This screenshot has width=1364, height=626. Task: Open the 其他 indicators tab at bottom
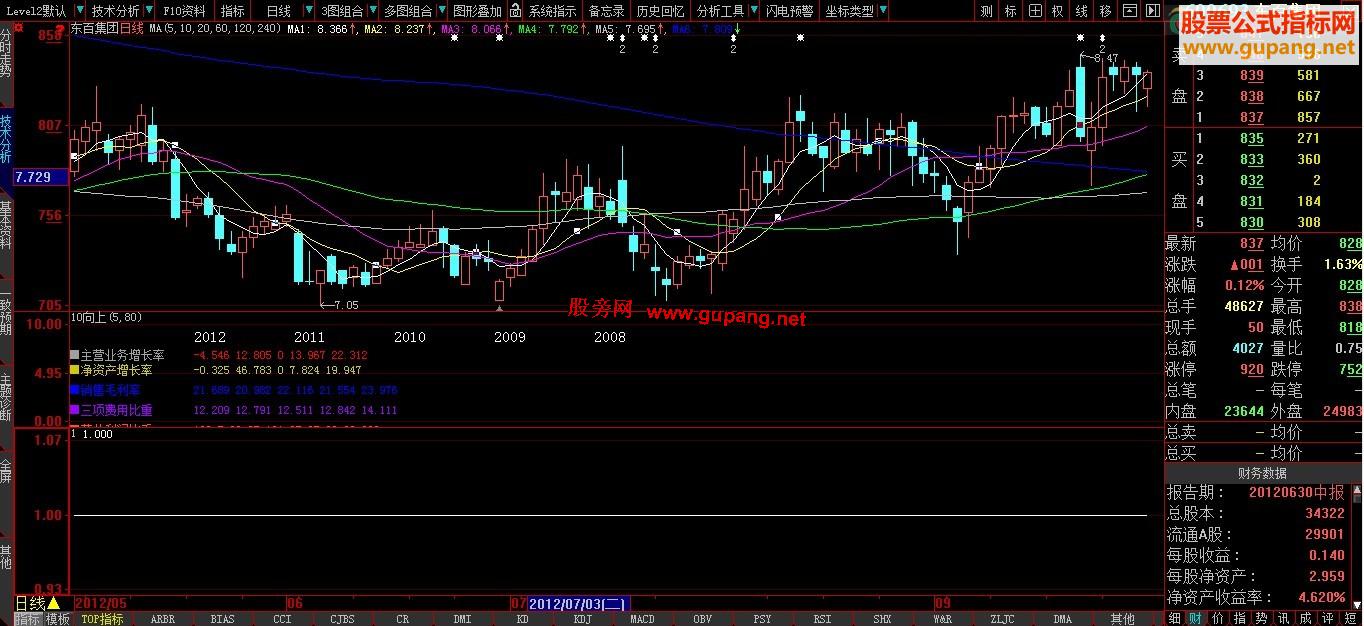point(1123,619)
